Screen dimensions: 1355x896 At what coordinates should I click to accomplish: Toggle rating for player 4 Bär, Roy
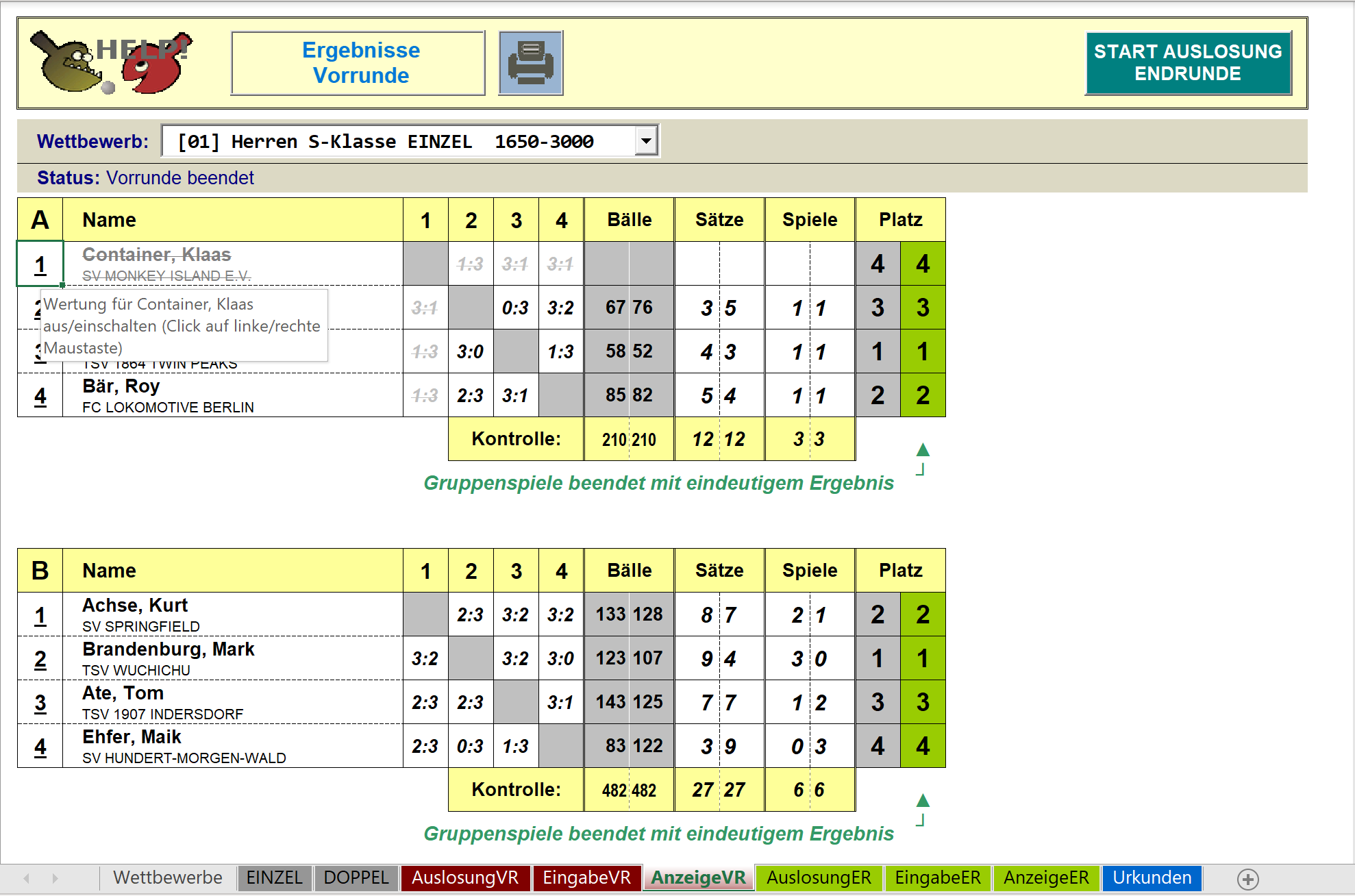pos(40,396)
